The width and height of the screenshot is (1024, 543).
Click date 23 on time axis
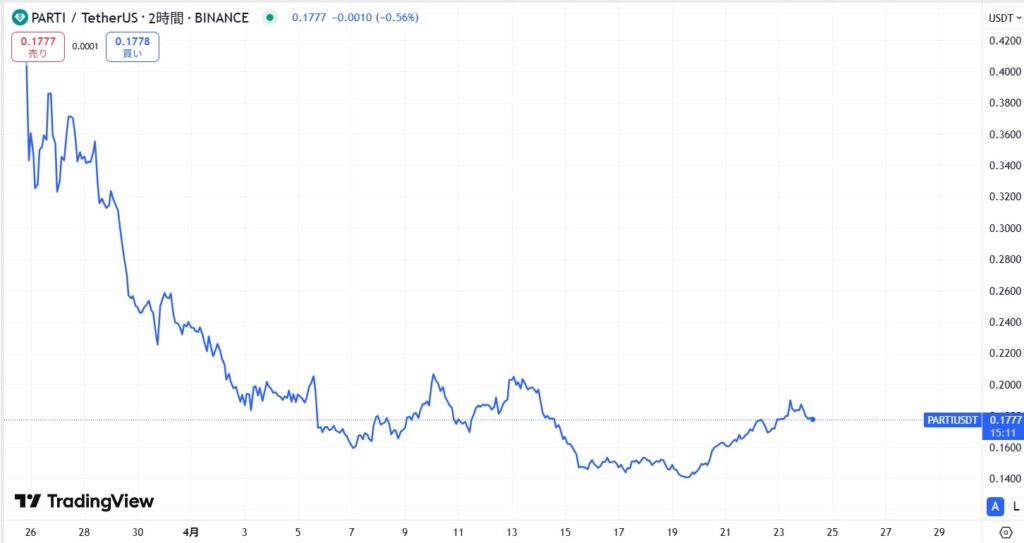pyautogui.click(x=778, y=532)
